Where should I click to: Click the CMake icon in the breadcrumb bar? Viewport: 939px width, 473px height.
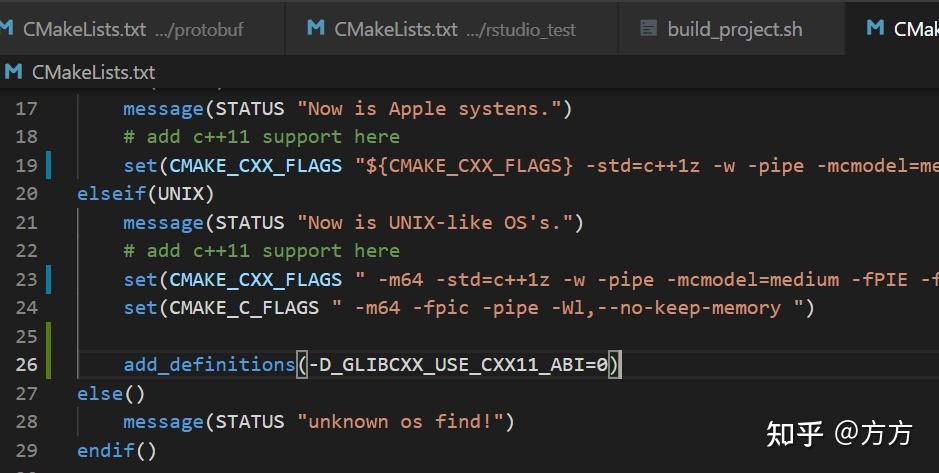14,72
